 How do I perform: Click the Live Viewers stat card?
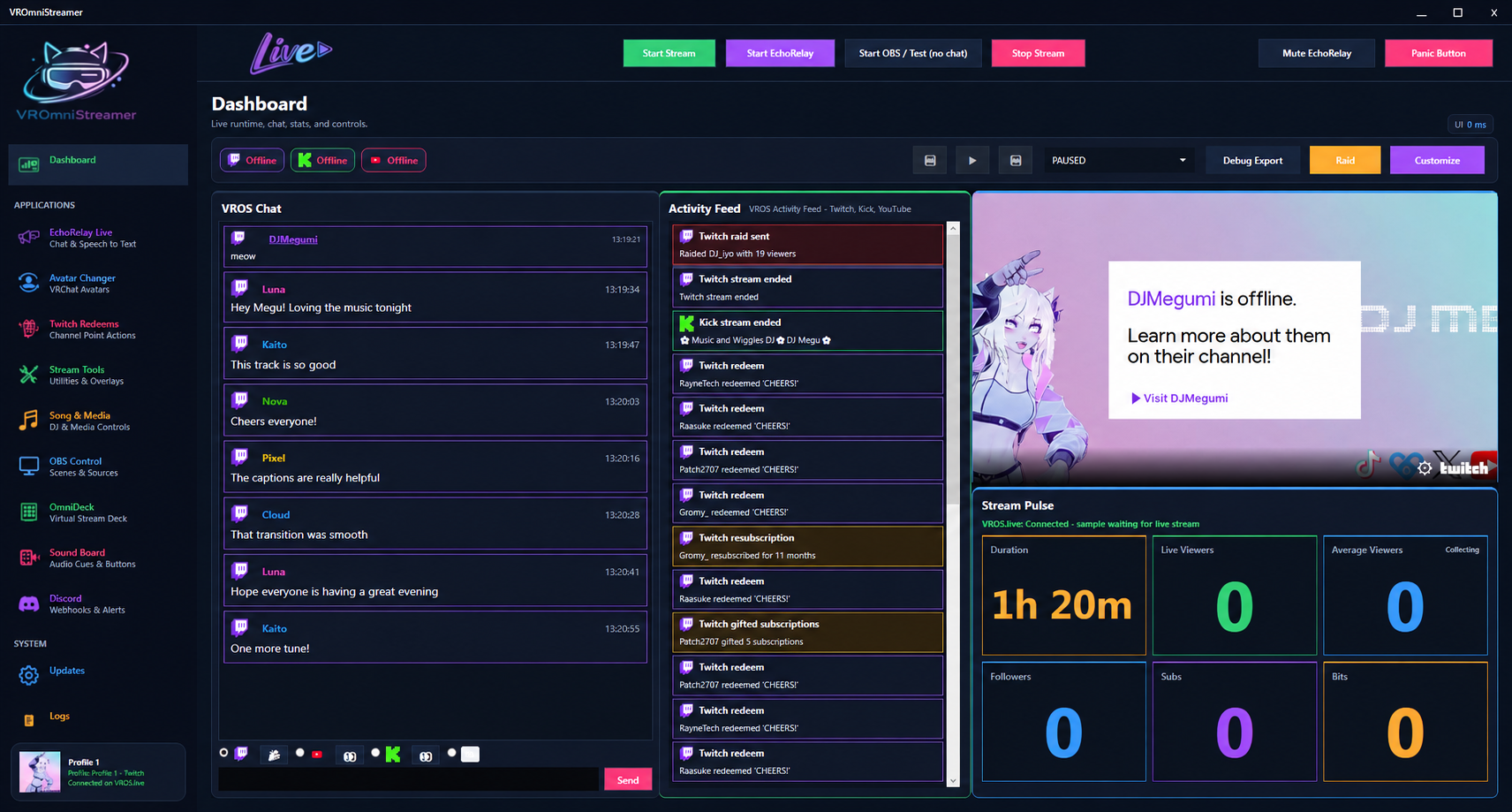point(1234,596)
